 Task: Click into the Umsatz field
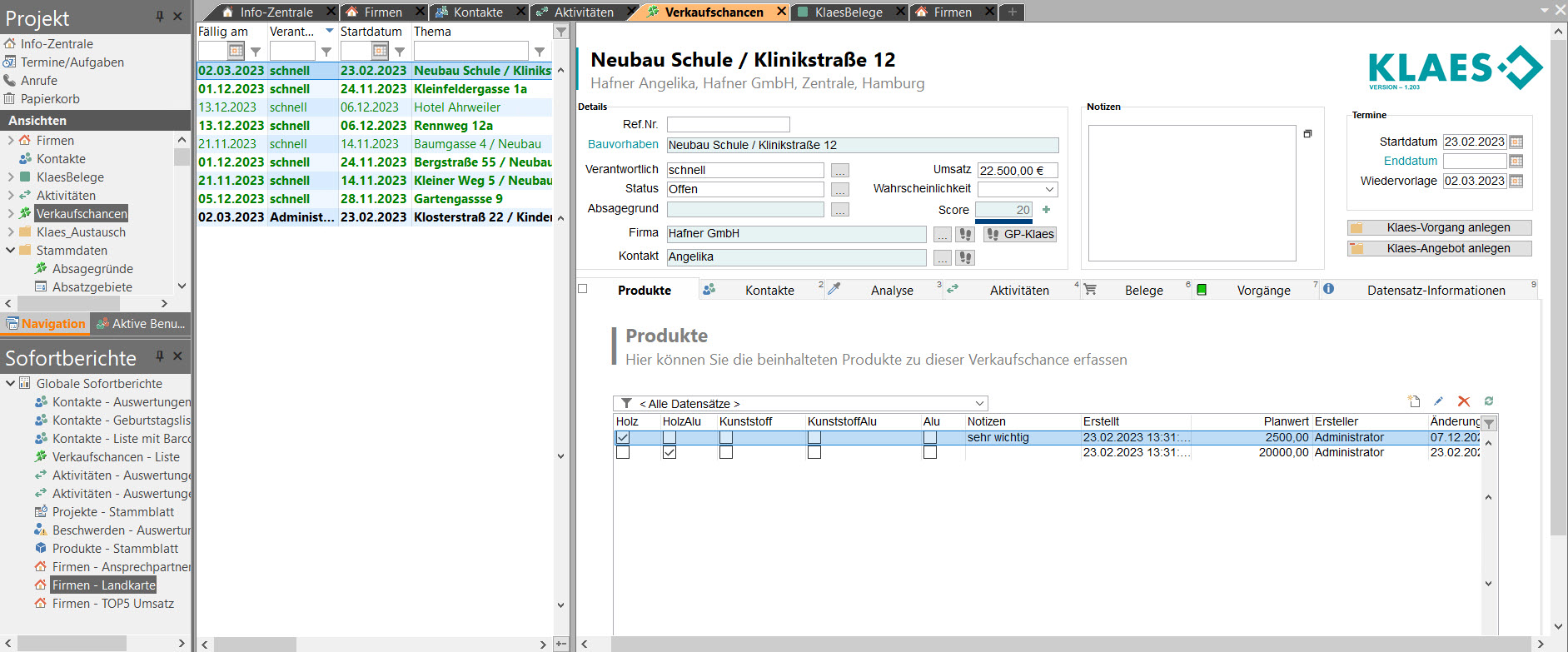tap(1017, 170)
